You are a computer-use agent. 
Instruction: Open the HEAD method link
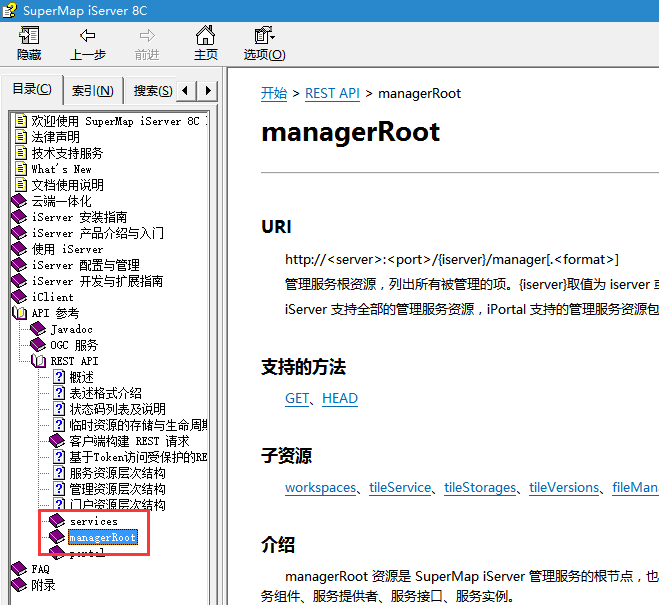(x=340, y=398)
